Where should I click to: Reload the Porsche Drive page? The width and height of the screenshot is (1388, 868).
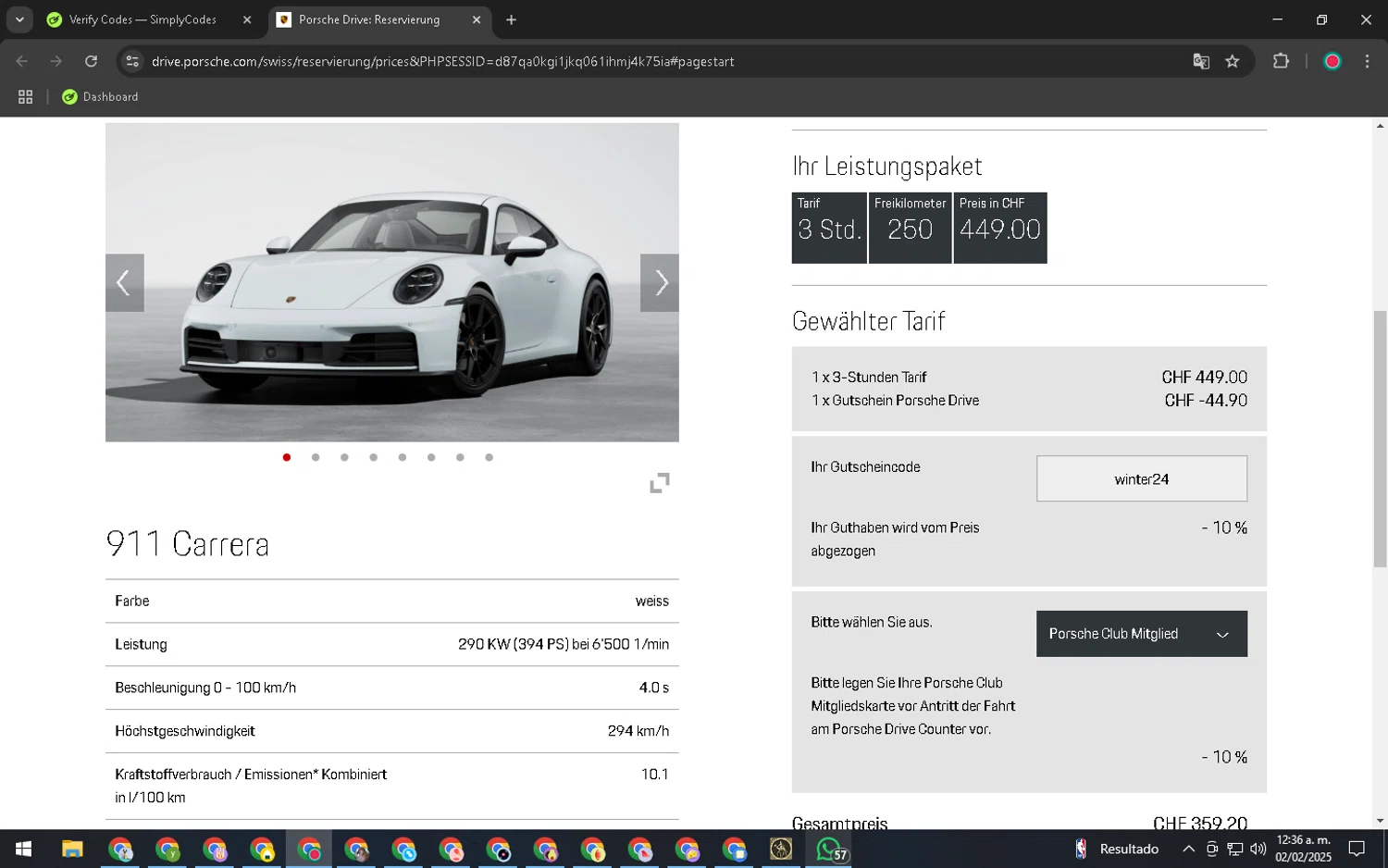[91, 61]
